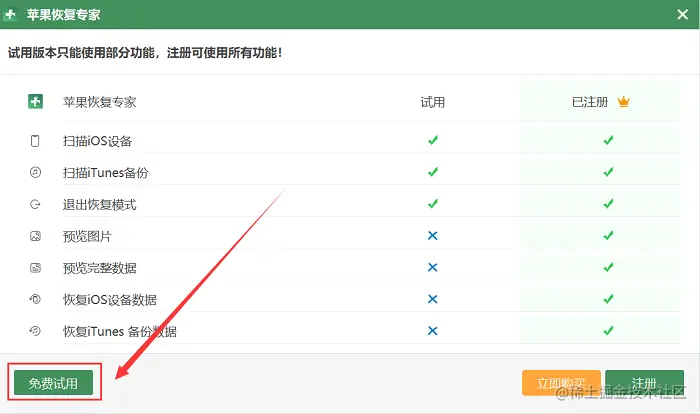
Task: Click the restore icon for 恢复iOS设备数据
Action: click(x=35, y=299)
